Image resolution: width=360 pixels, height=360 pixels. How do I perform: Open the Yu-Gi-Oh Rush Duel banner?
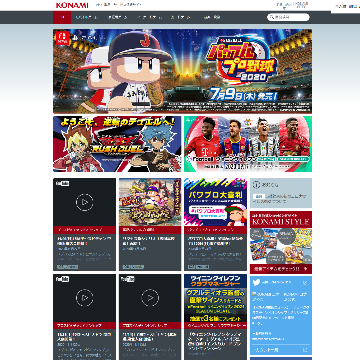117,144
